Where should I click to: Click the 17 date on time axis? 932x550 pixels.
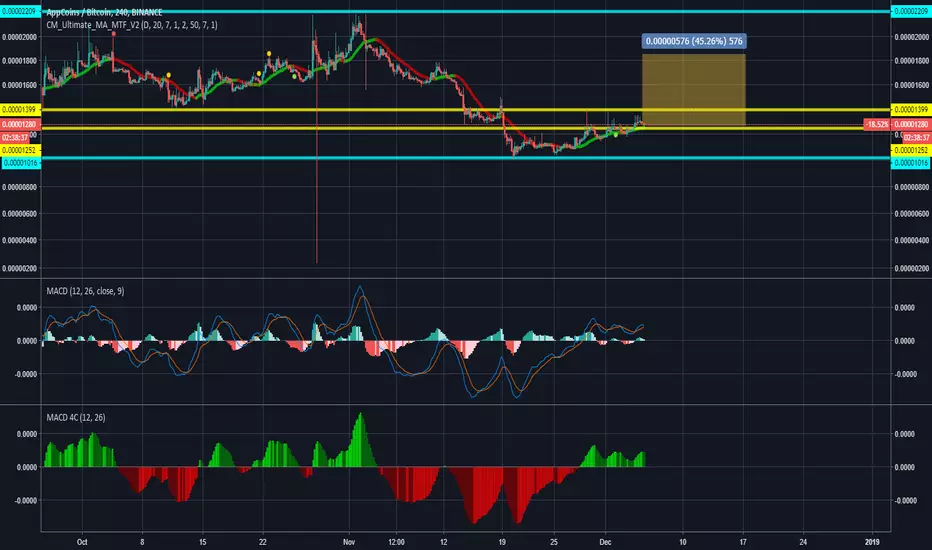tap(743, 542)
